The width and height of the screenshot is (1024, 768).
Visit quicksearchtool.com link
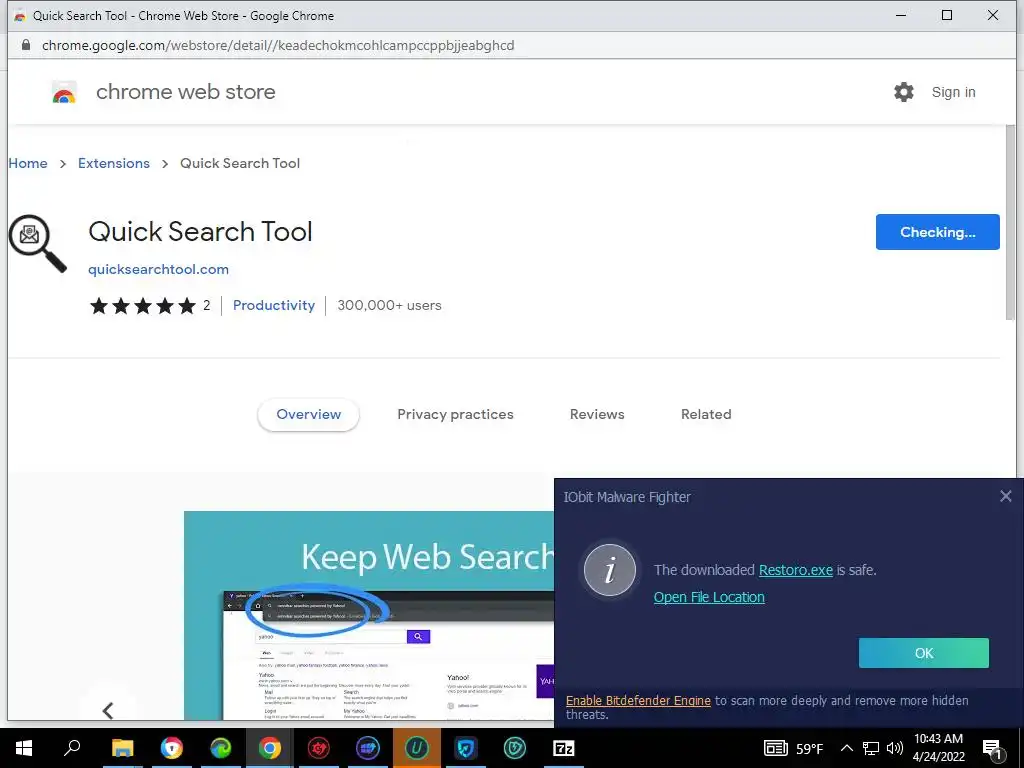tap(158, 269)
